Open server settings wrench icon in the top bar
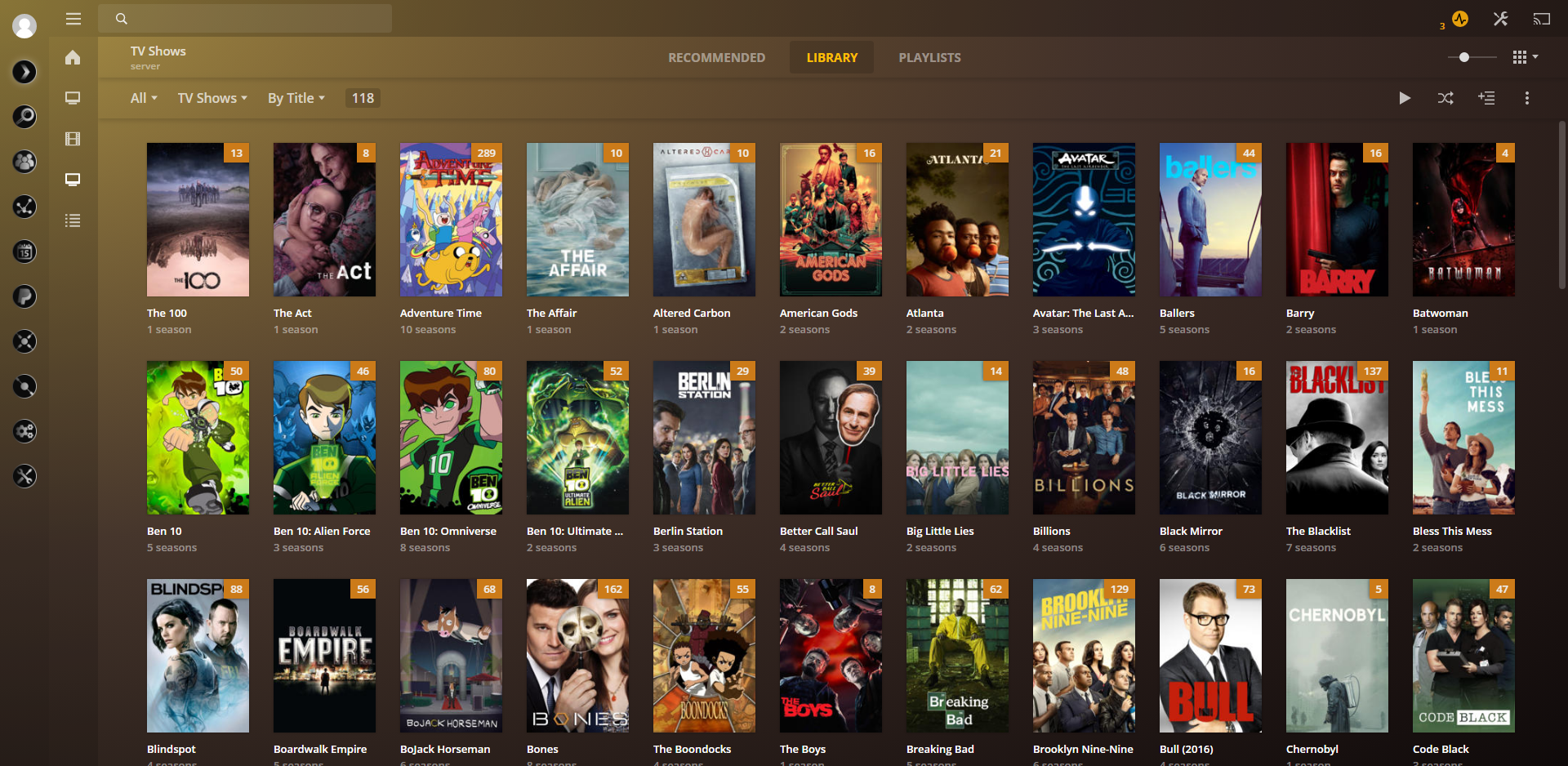Image resolution: width=1568 pixels, height=766 pixels. 1501,19
